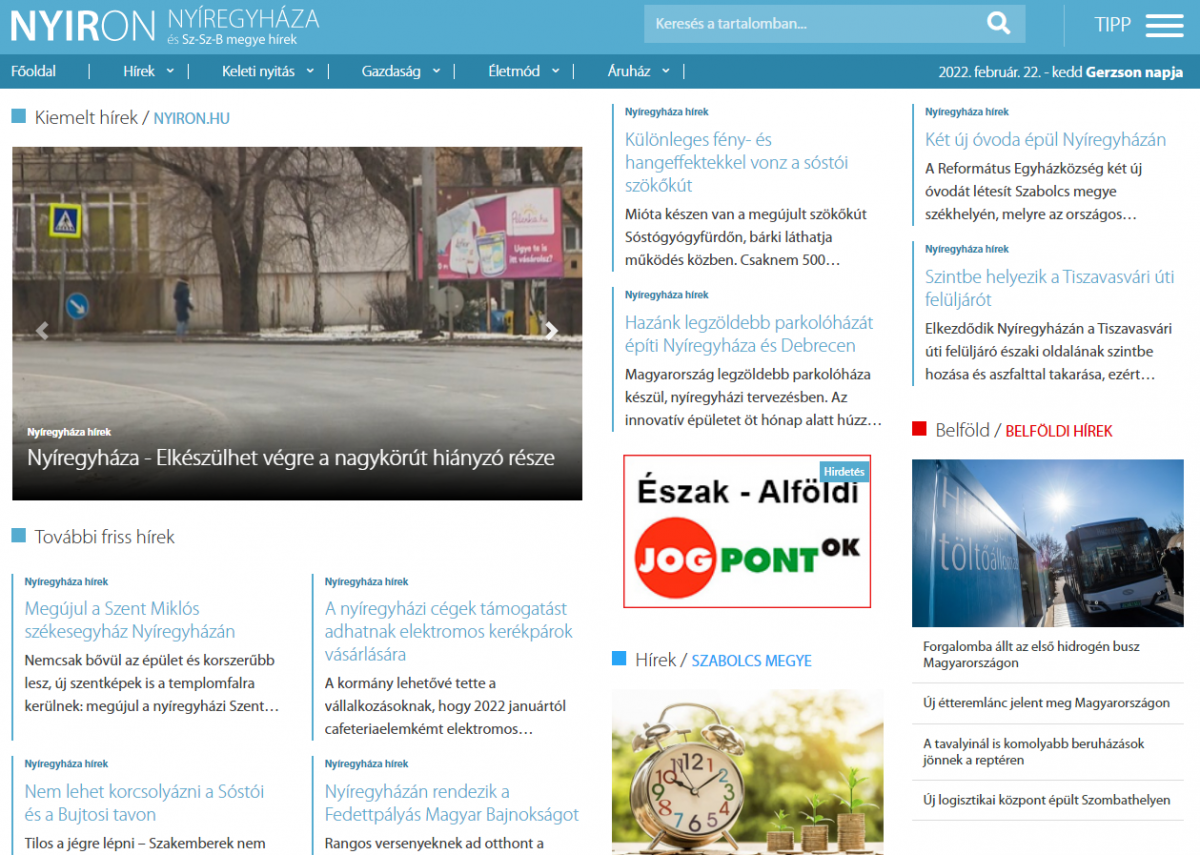The width and height of the screenshot is (1200, 855).
Task: Expand the Hírek dropdown
Action: (x=148, y=71)
